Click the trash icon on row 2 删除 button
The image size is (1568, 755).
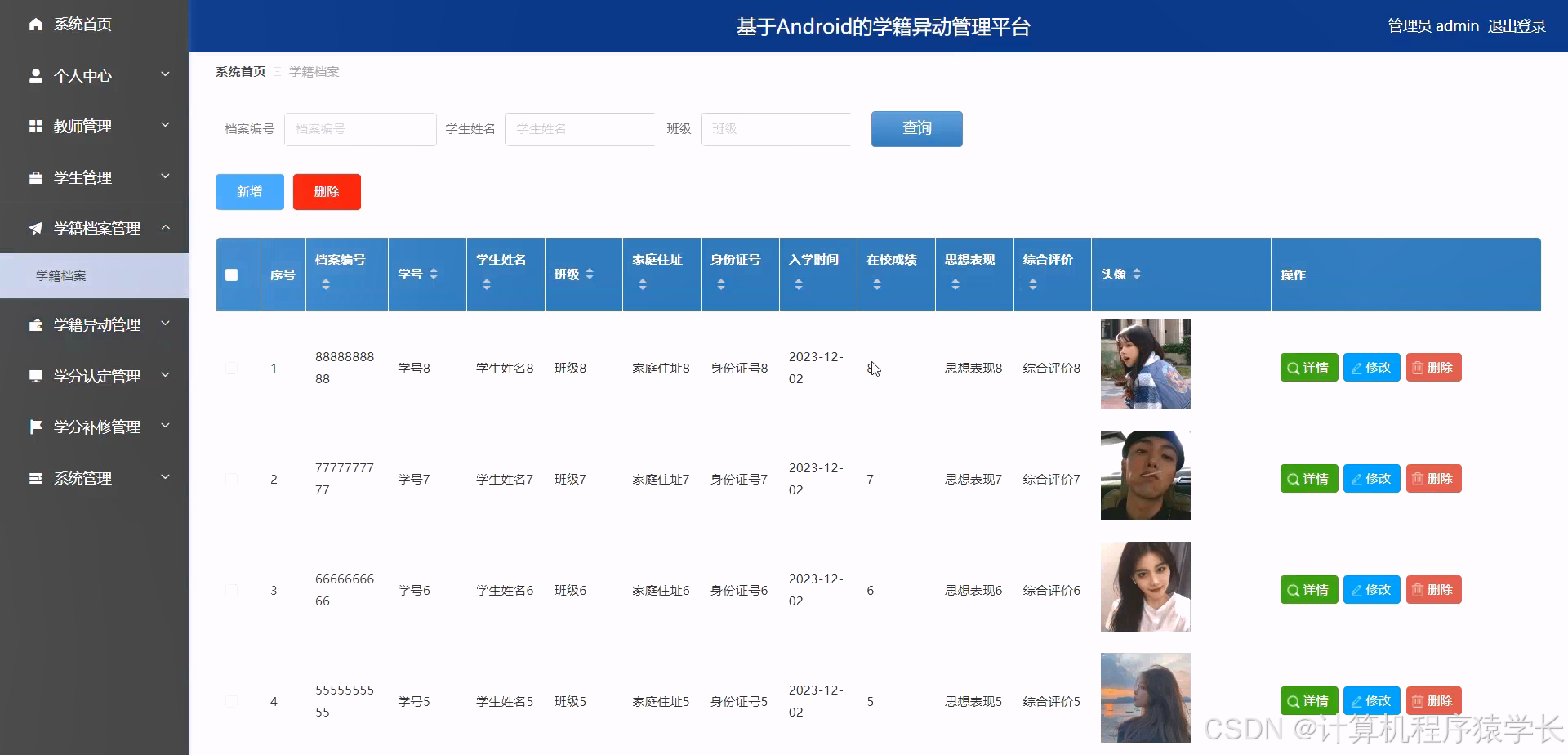click(x=1419, y=479)
